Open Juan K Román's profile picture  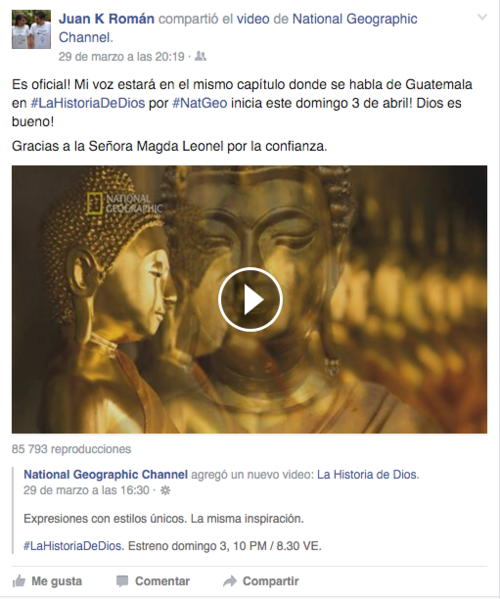[31, 29]
